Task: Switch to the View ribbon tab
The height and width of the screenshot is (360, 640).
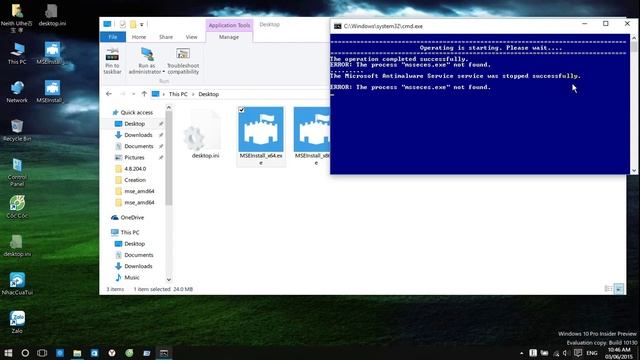Action: pos(191,37)
